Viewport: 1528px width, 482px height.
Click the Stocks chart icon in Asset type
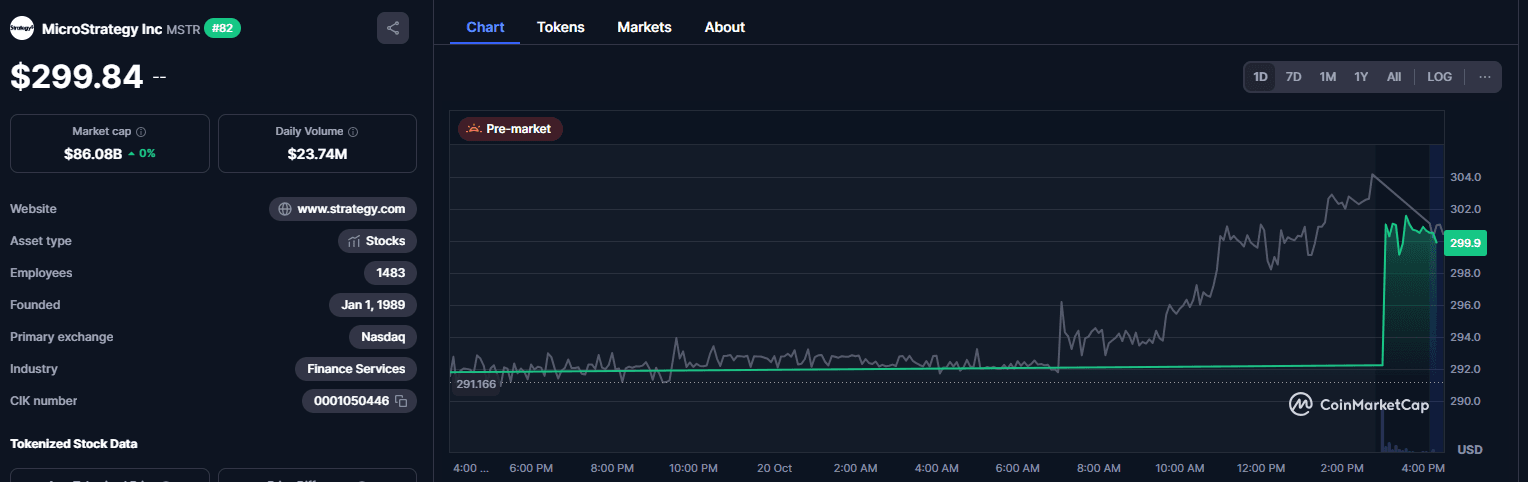(353, 241)
